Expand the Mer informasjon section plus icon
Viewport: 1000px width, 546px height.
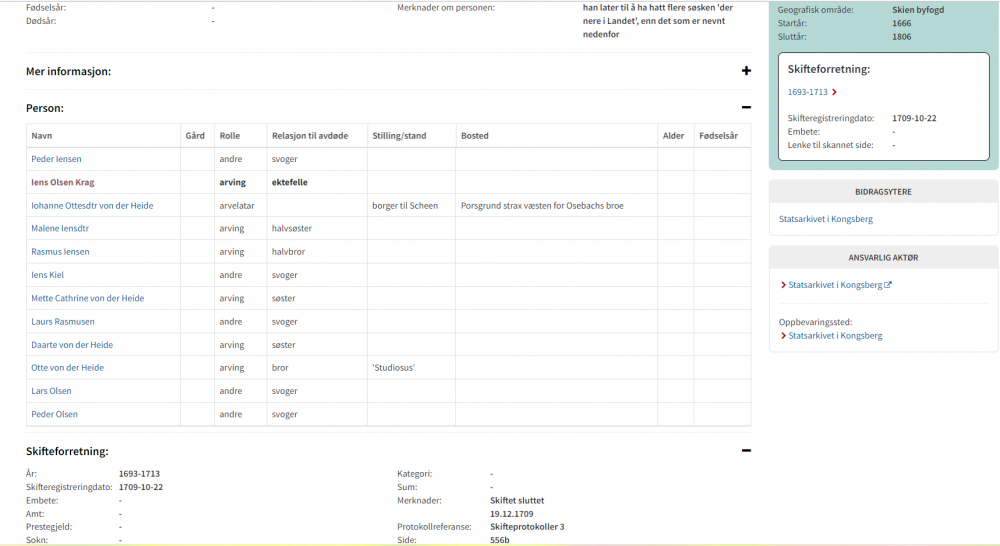pyautogui.click(x=746, y=71)
